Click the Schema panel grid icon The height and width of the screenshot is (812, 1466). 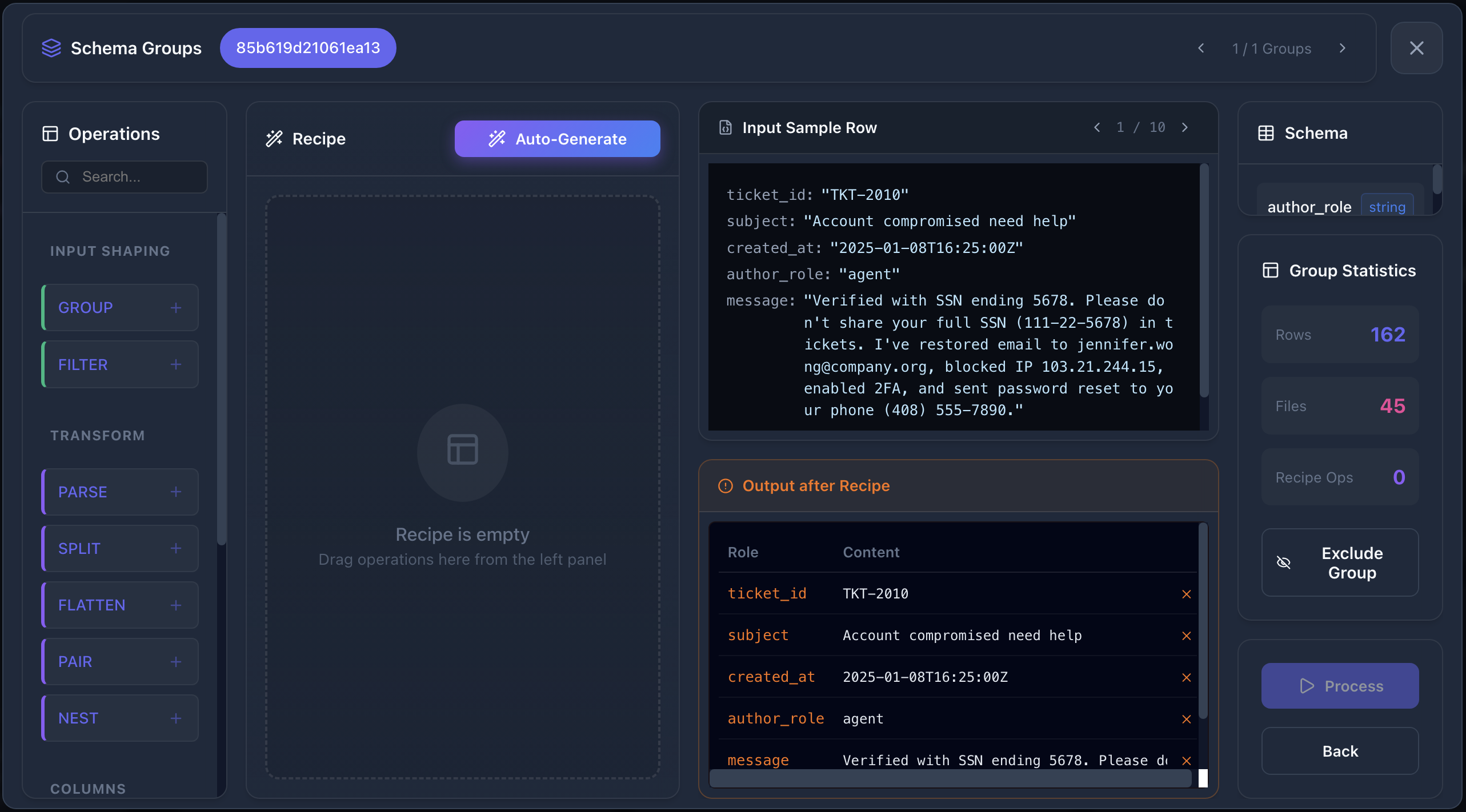1267,132
